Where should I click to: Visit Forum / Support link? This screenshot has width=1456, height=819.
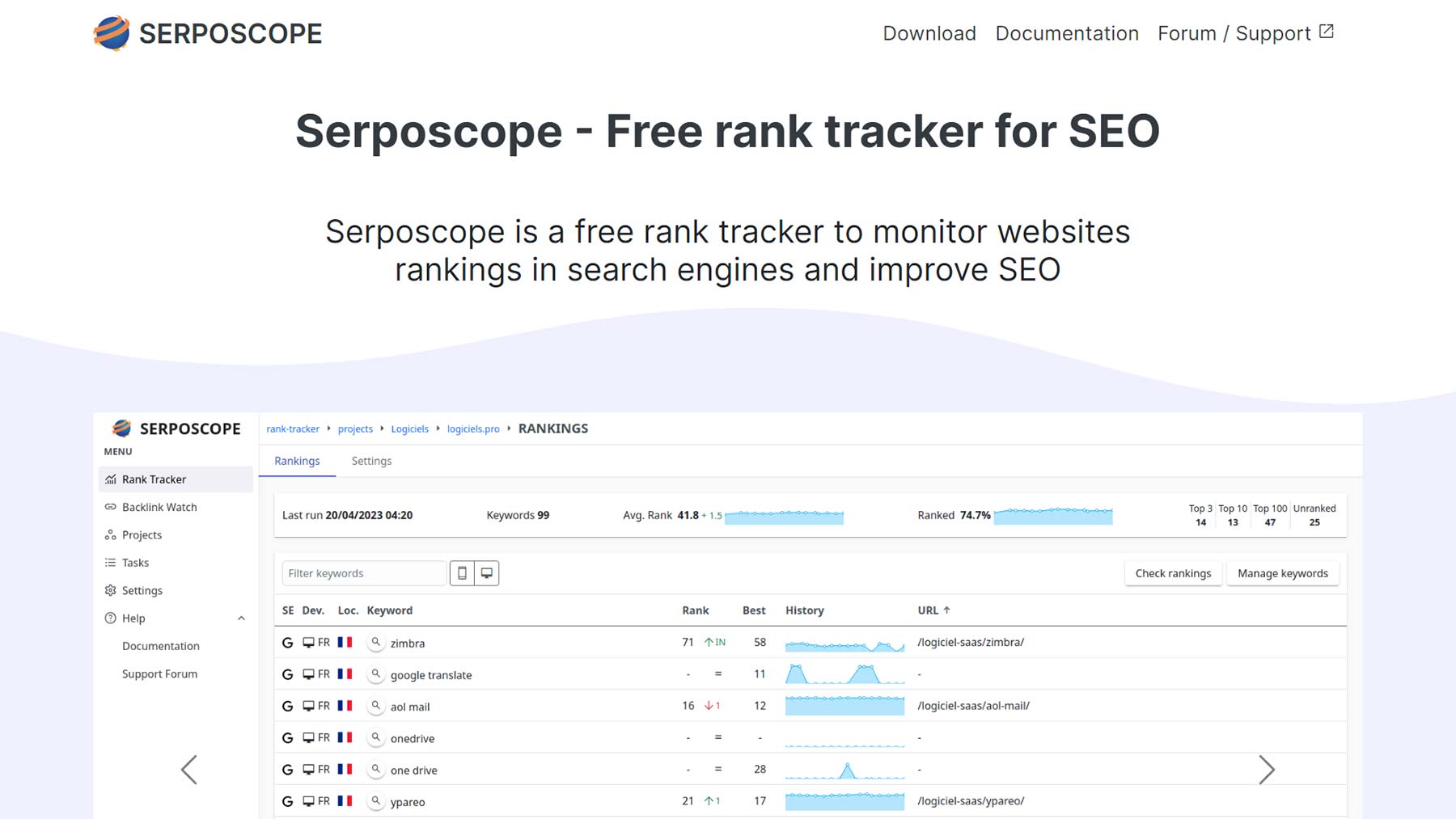1234,33
